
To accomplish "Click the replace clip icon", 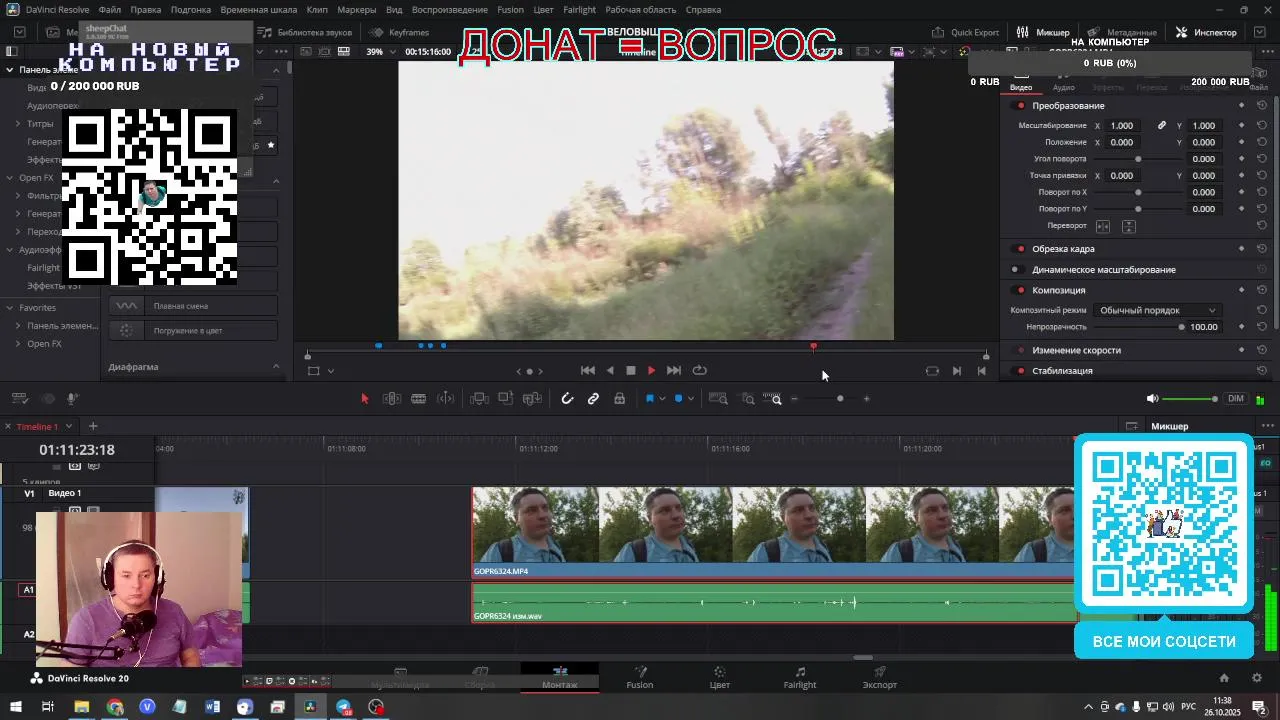I will tap(532, 399).
